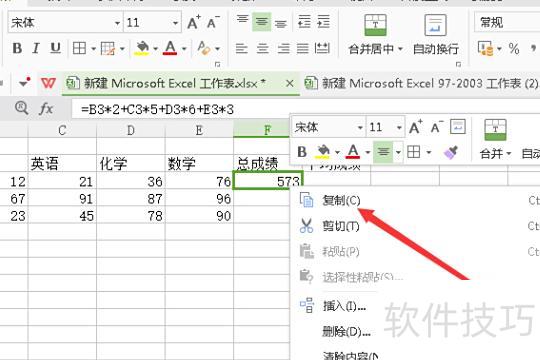Click the percent style icon

(x=514, y=49)
